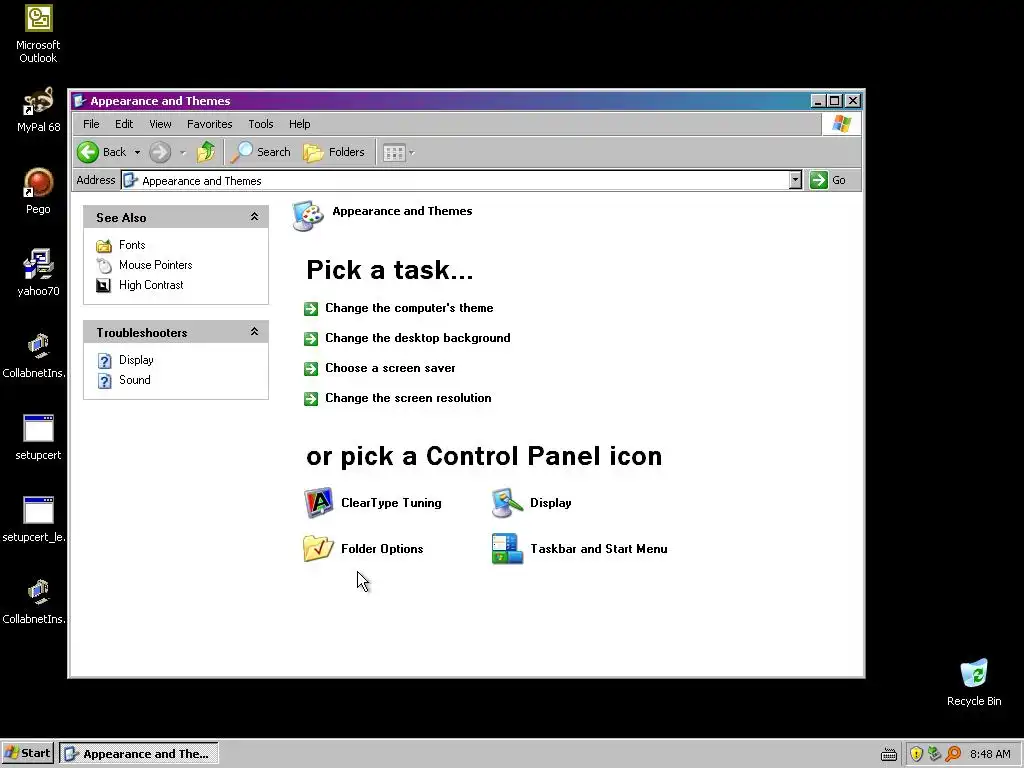The image size is (1024, 768).
Task: Expand the Address bar dropdown
Action: coord(795,180)
